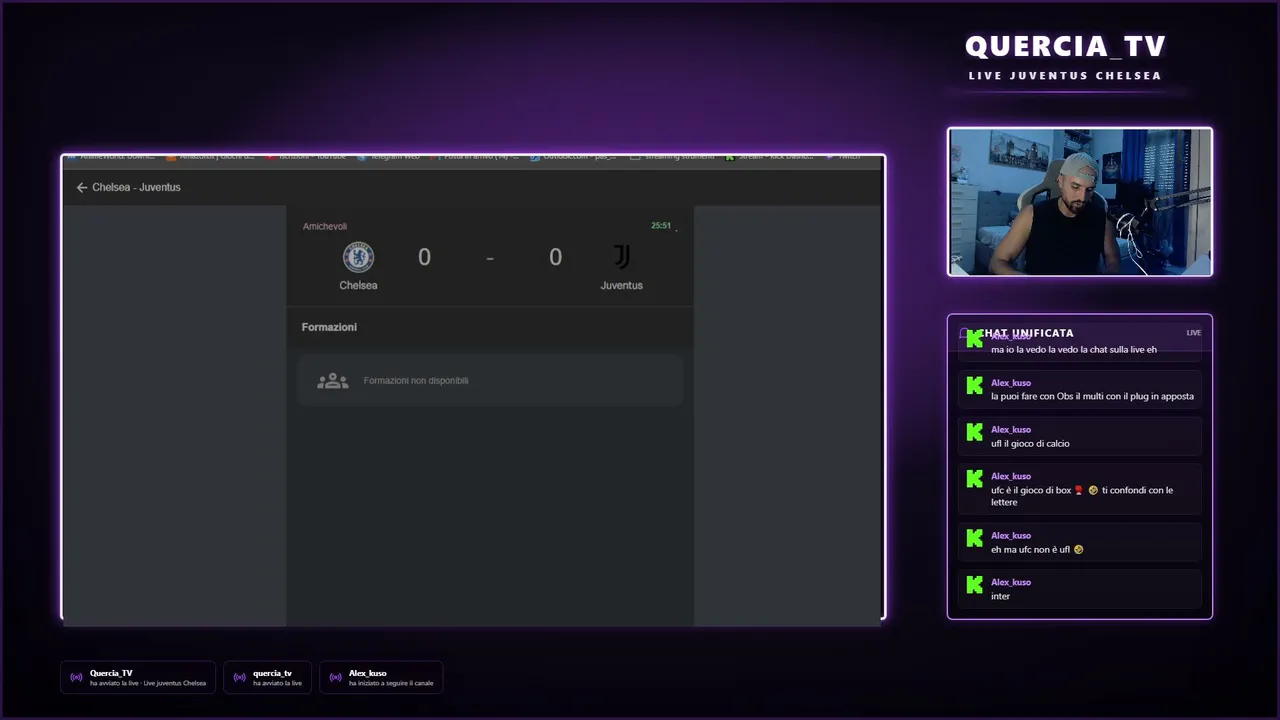Click the broadcast icon in the Alex_kuso follow alert
This screenshot has height=720, width=1280.
pos(335,678)
